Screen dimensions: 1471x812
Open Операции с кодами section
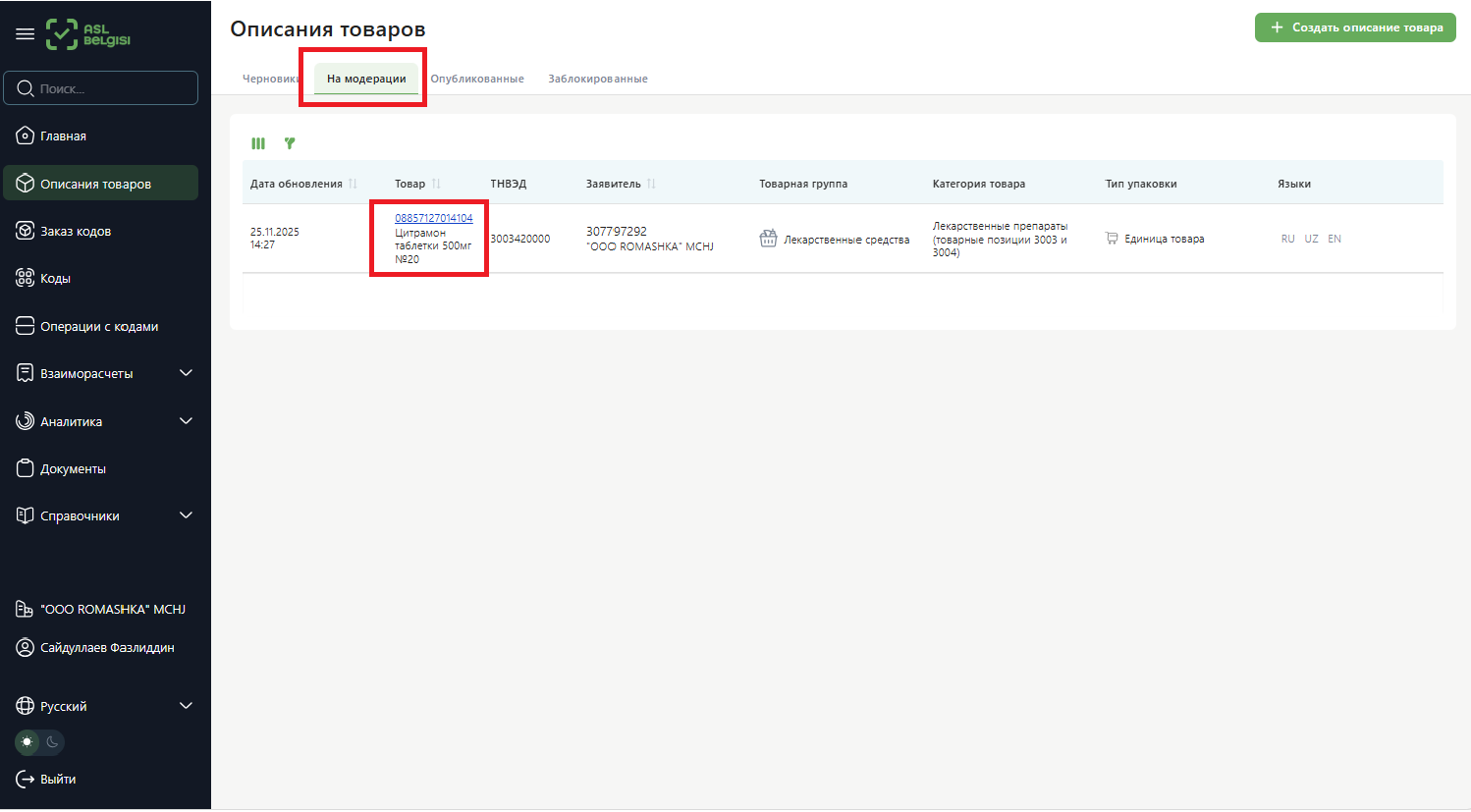tap(98, 327)
